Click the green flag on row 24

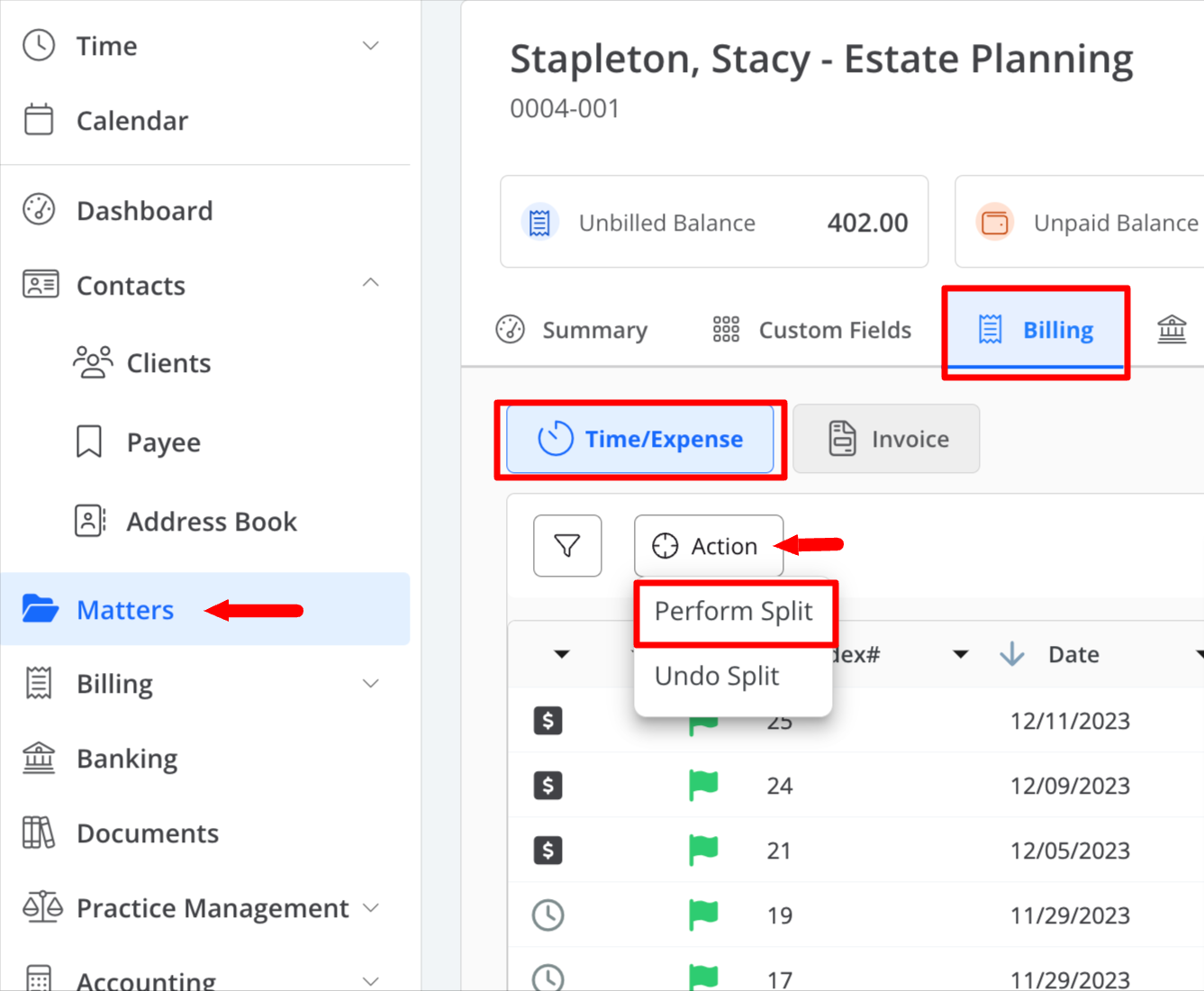(703, 786)
